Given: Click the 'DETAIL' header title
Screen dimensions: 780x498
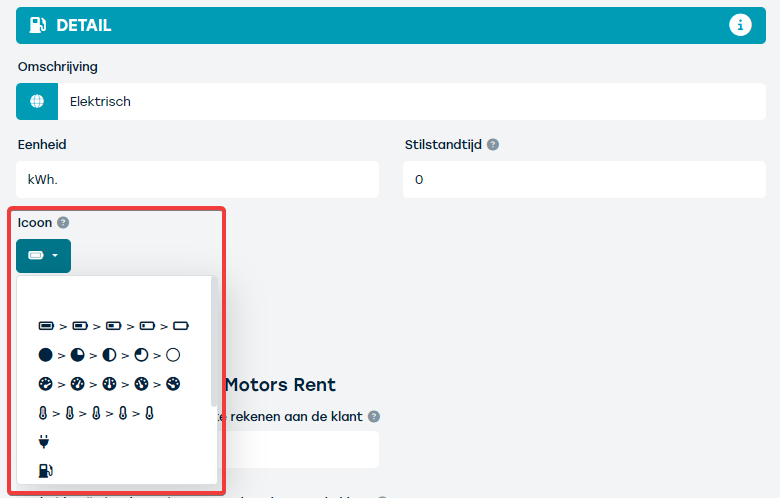Looking at the screenshot, I should (x=84, y=25).
